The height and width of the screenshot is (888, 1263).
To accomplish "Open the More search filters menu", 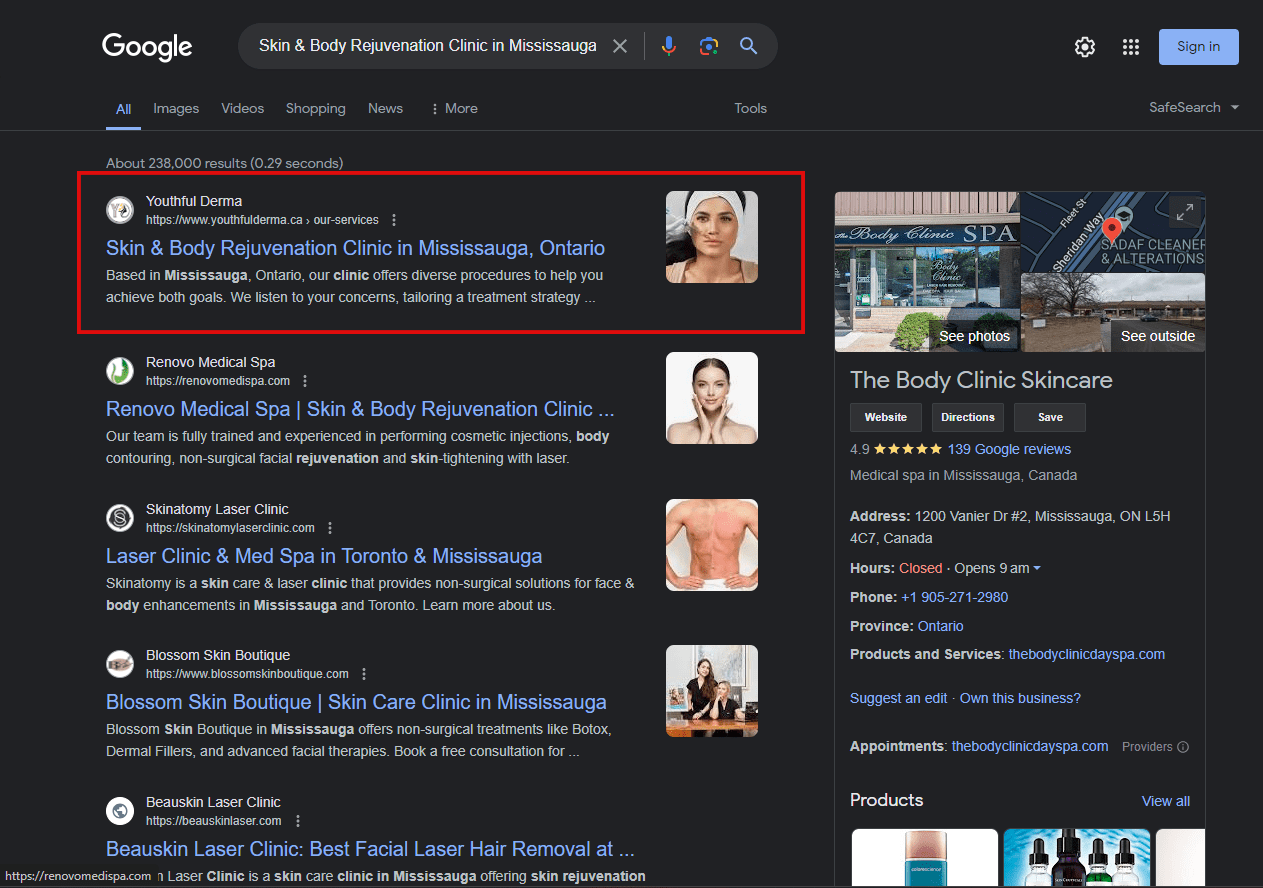I will [x=453, y=108].
